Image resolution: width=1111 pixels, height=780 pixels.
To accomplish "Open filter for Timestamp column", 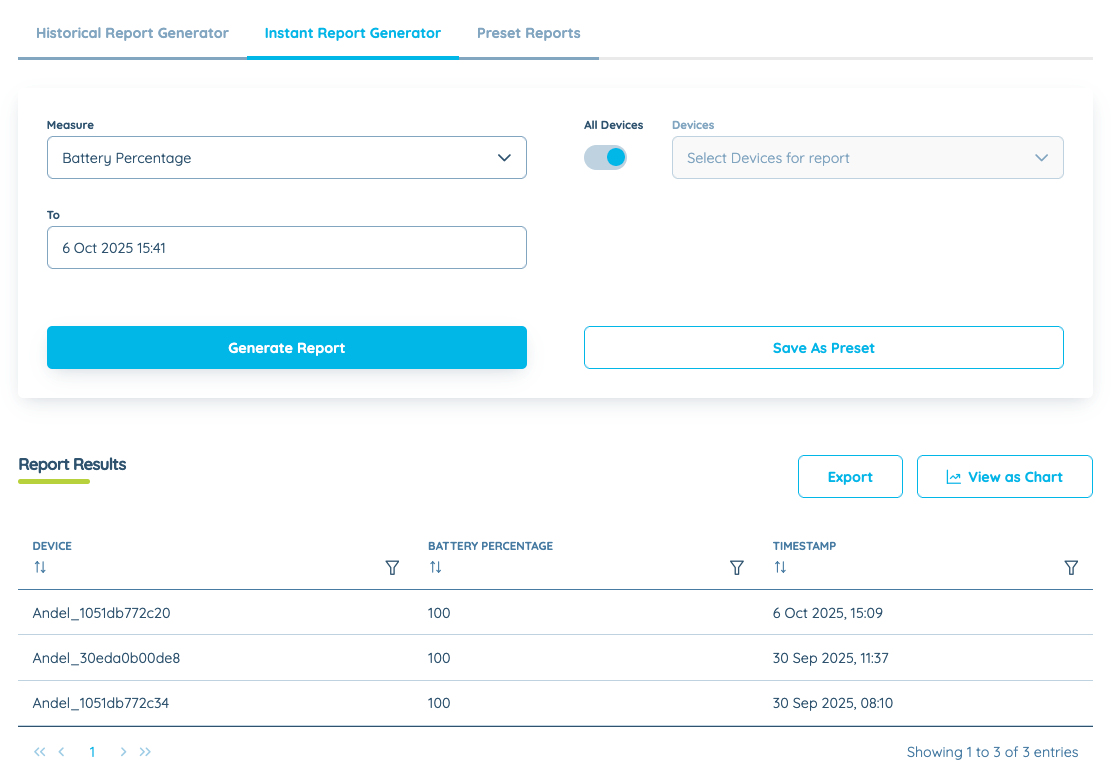I will [x=1071, y=567].
